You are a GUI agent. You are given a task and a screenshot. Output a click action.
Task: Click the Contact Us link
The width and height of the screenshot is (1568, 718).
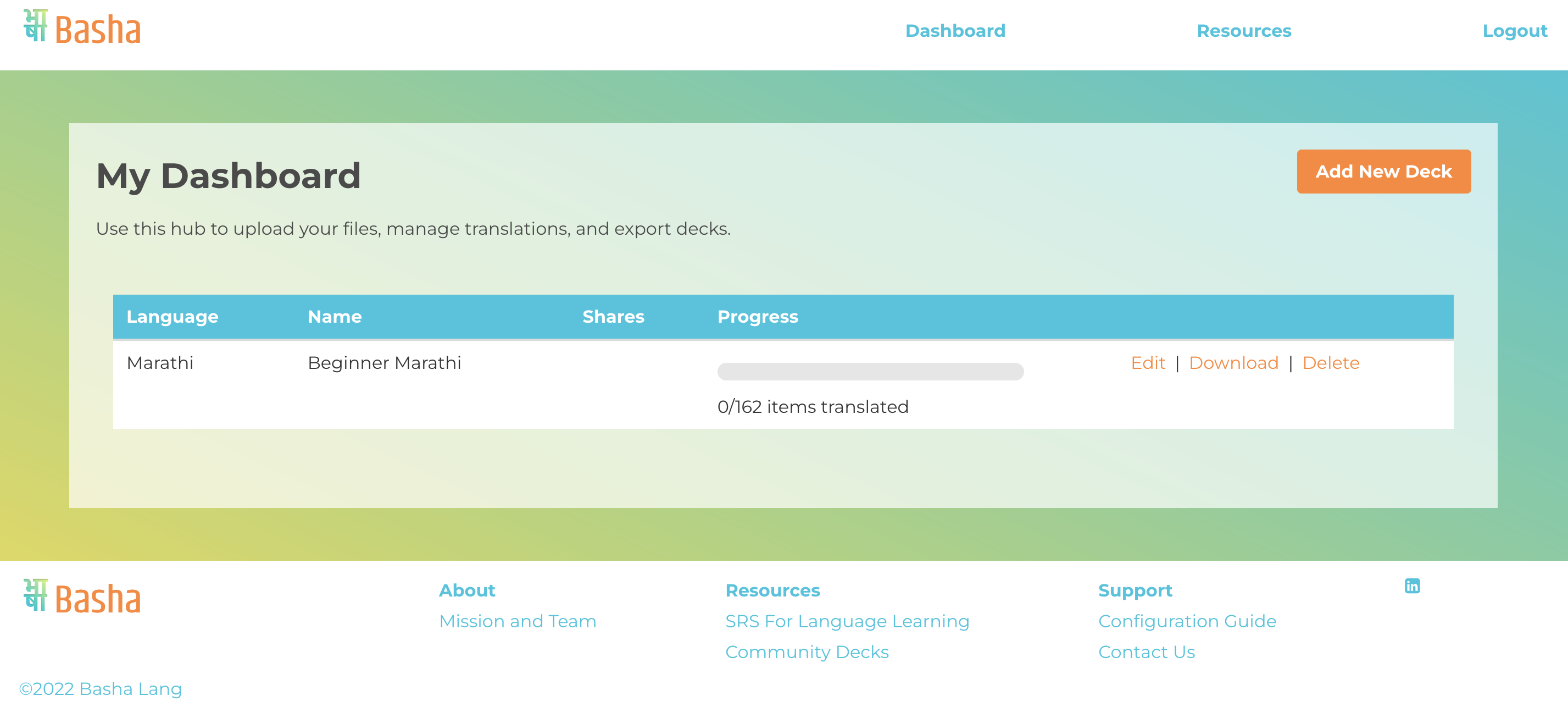1146,652
